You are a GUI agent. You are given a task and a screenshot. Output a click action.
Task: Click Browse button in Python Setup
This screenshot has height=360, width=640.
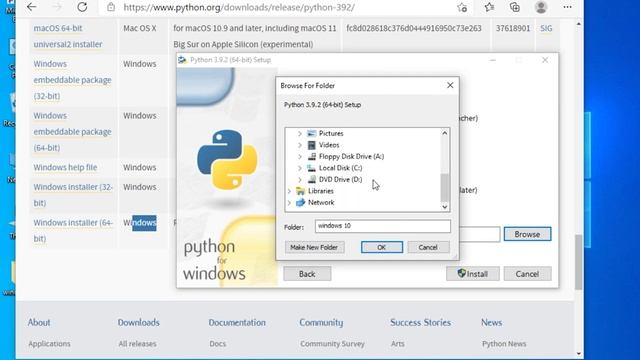[x=527, y=234]
